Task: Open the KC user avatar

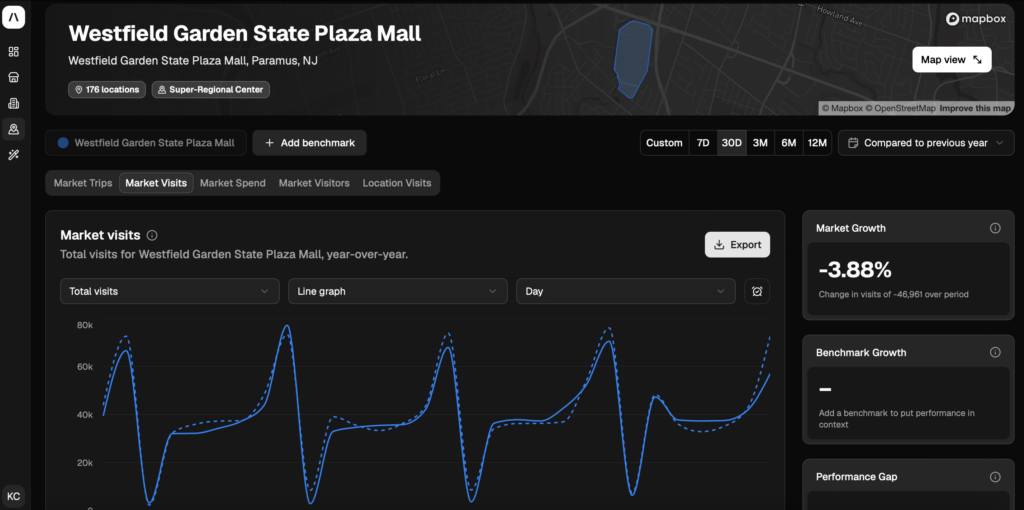Action: (x=14, y=496)
